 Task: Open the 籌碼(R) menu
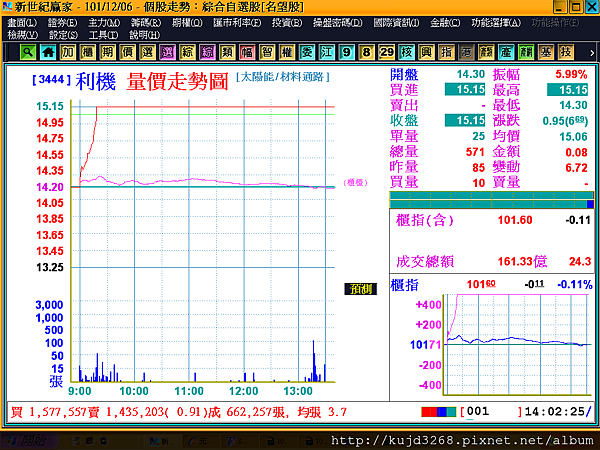click(145, 23)
